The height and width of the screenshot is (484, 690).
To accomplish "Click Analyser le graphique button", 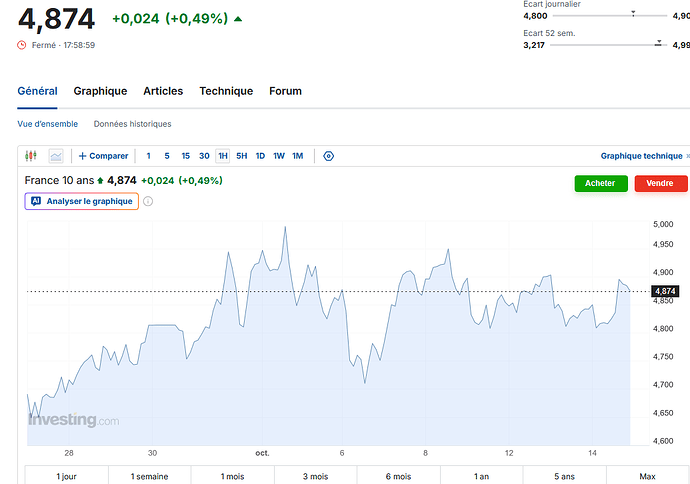I will [x=82, y=201].
